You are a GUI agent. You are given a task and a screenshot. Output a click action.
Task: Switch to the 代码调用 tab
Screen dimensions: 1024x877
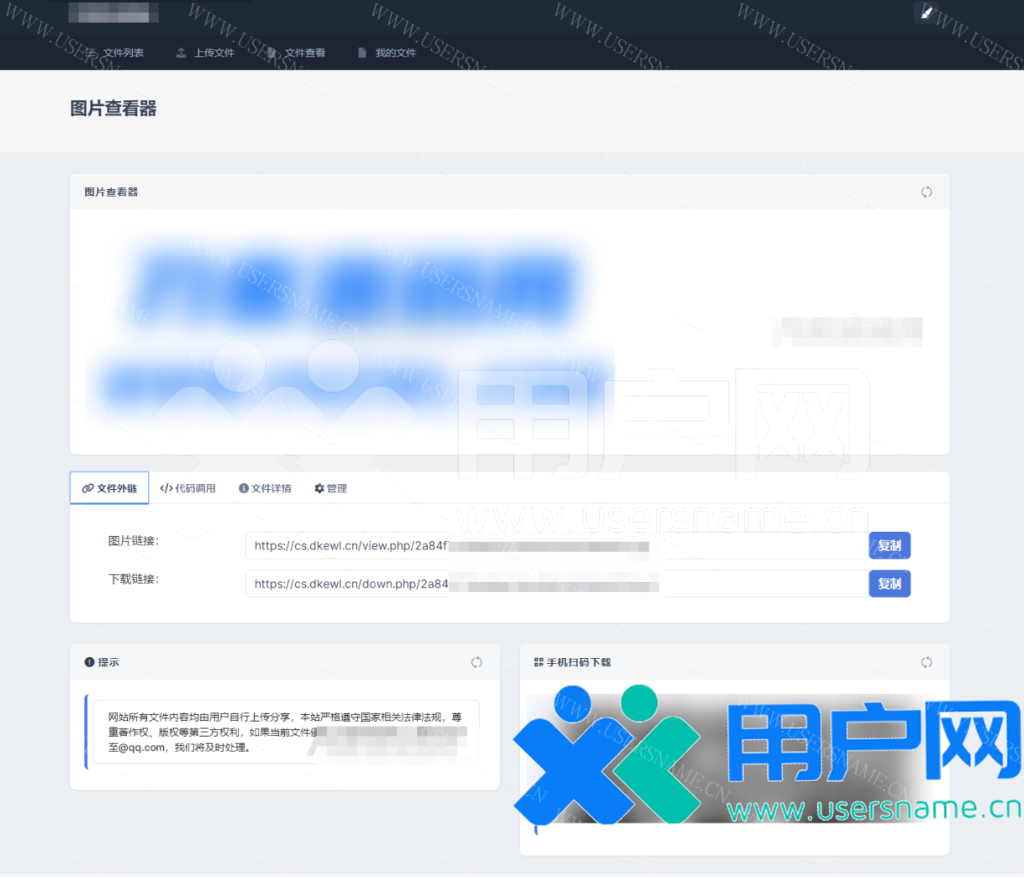[x=188, y=488]
